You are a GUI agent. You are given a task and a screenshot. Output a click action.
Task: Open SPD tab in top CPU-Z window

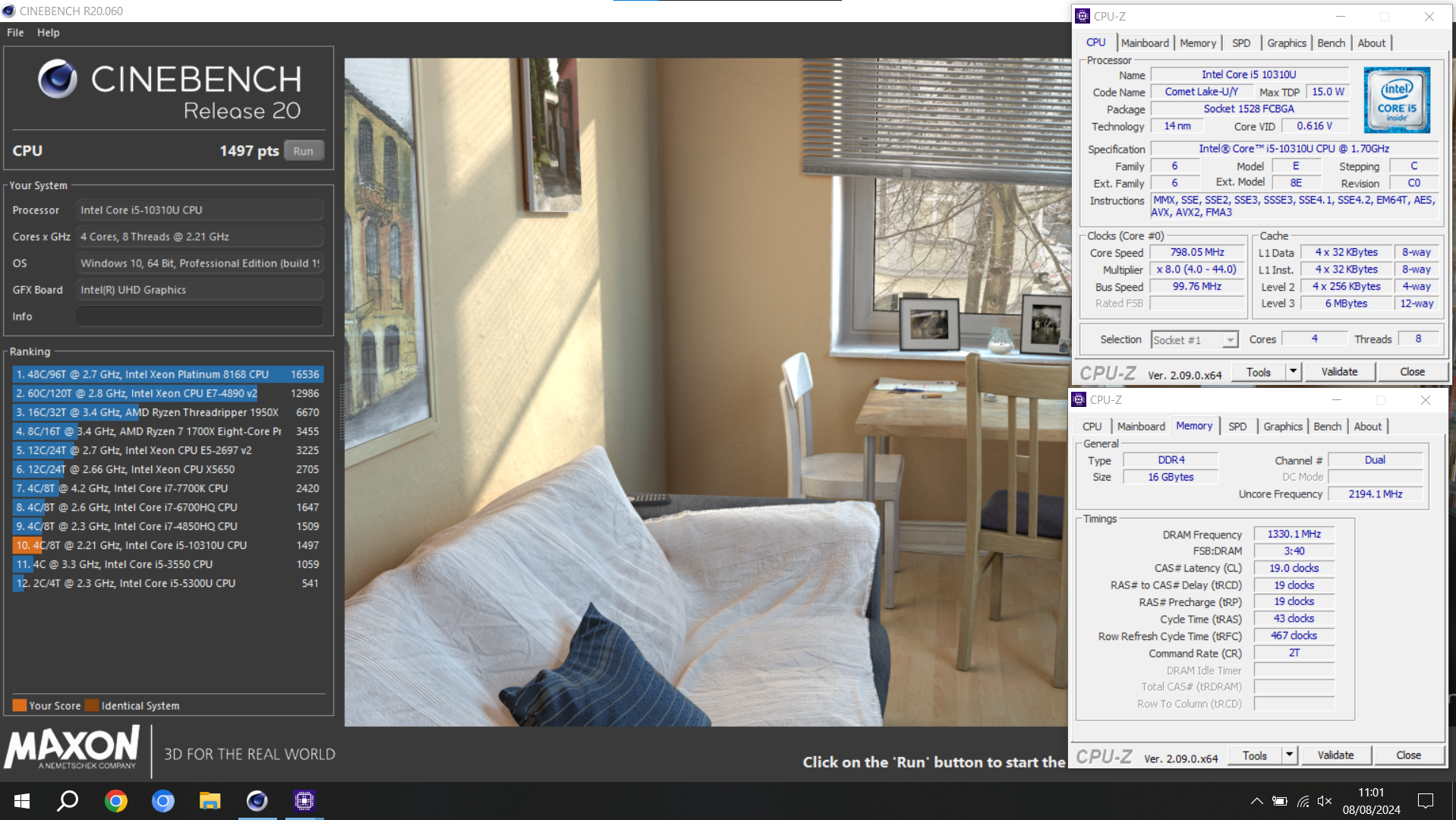tap(1241, 43)
